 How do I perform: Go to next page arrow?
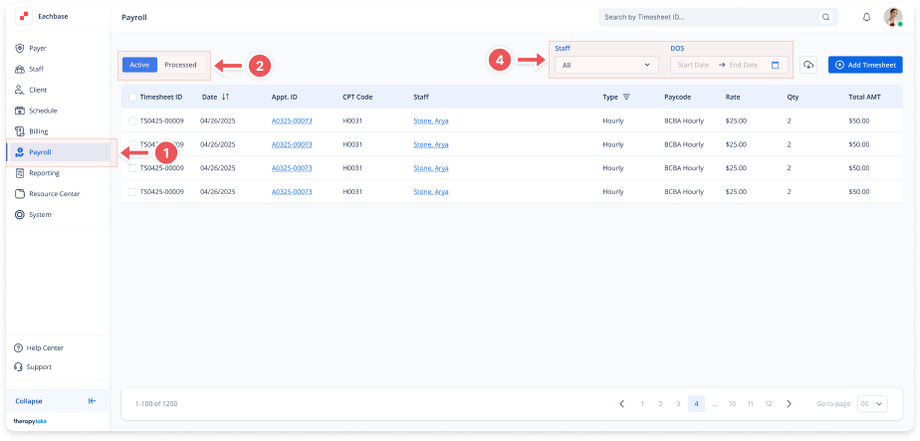tap(789, 403)
